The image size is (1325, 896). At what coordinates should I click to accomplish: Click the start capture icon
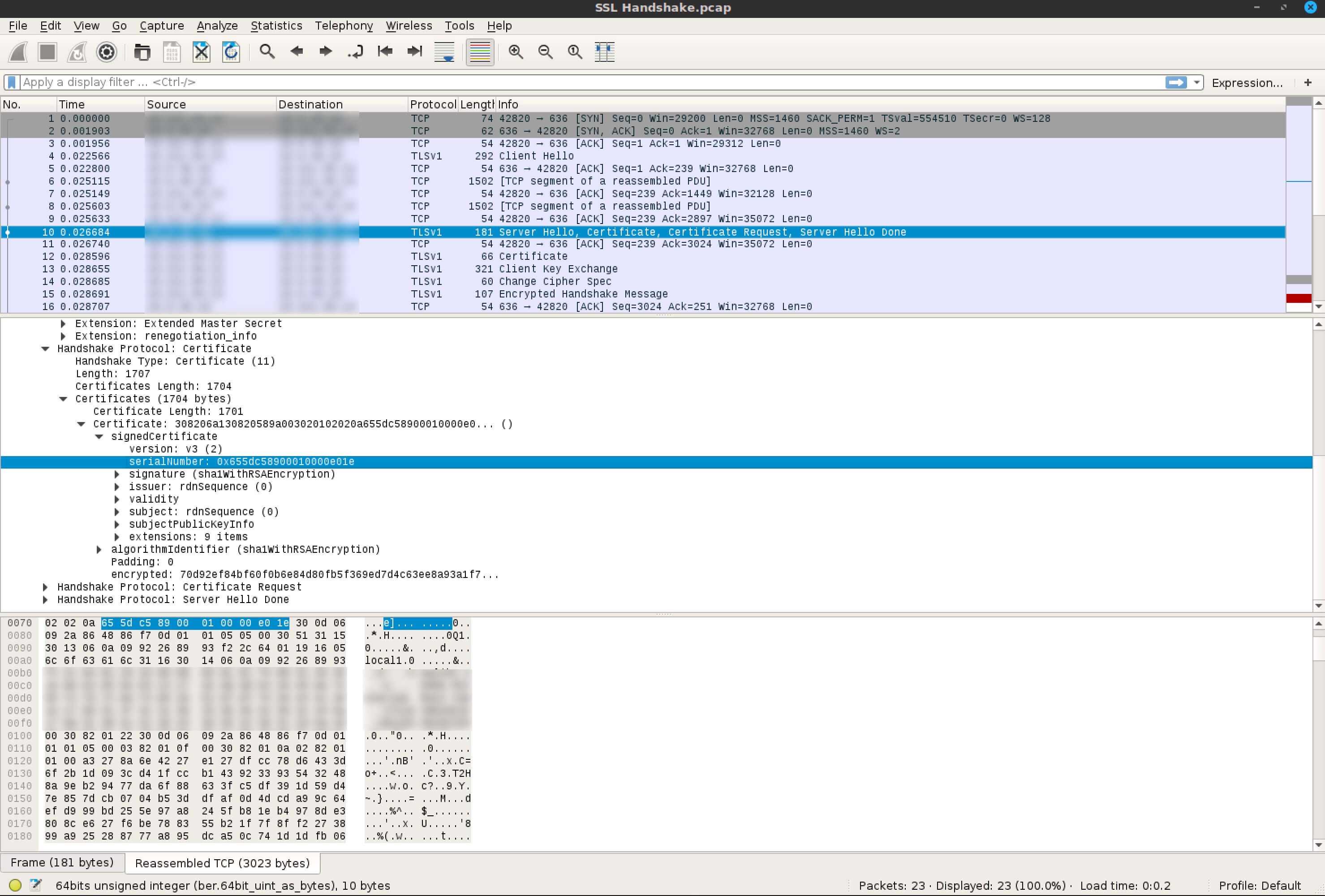18,51
